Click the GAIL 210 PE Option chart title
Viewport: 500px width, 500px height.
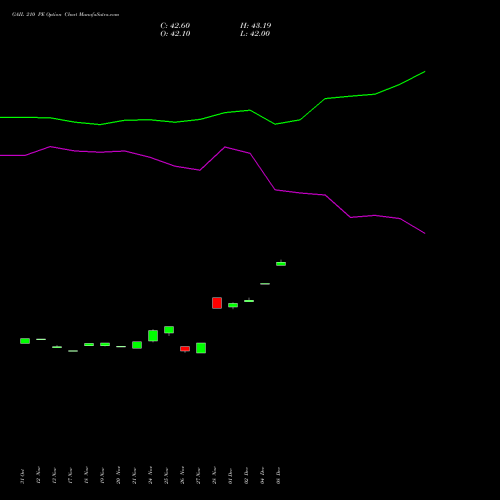click(65, 14)
